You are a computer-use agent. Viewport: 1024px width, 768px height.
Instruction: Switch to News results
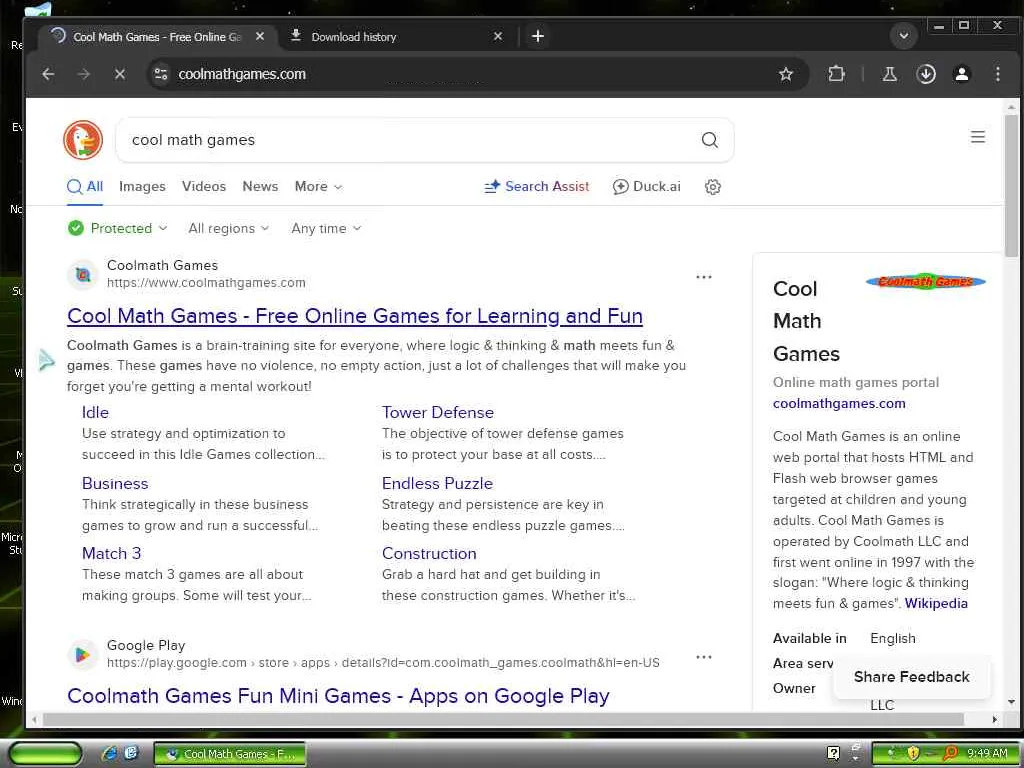[x=260, y=187]
